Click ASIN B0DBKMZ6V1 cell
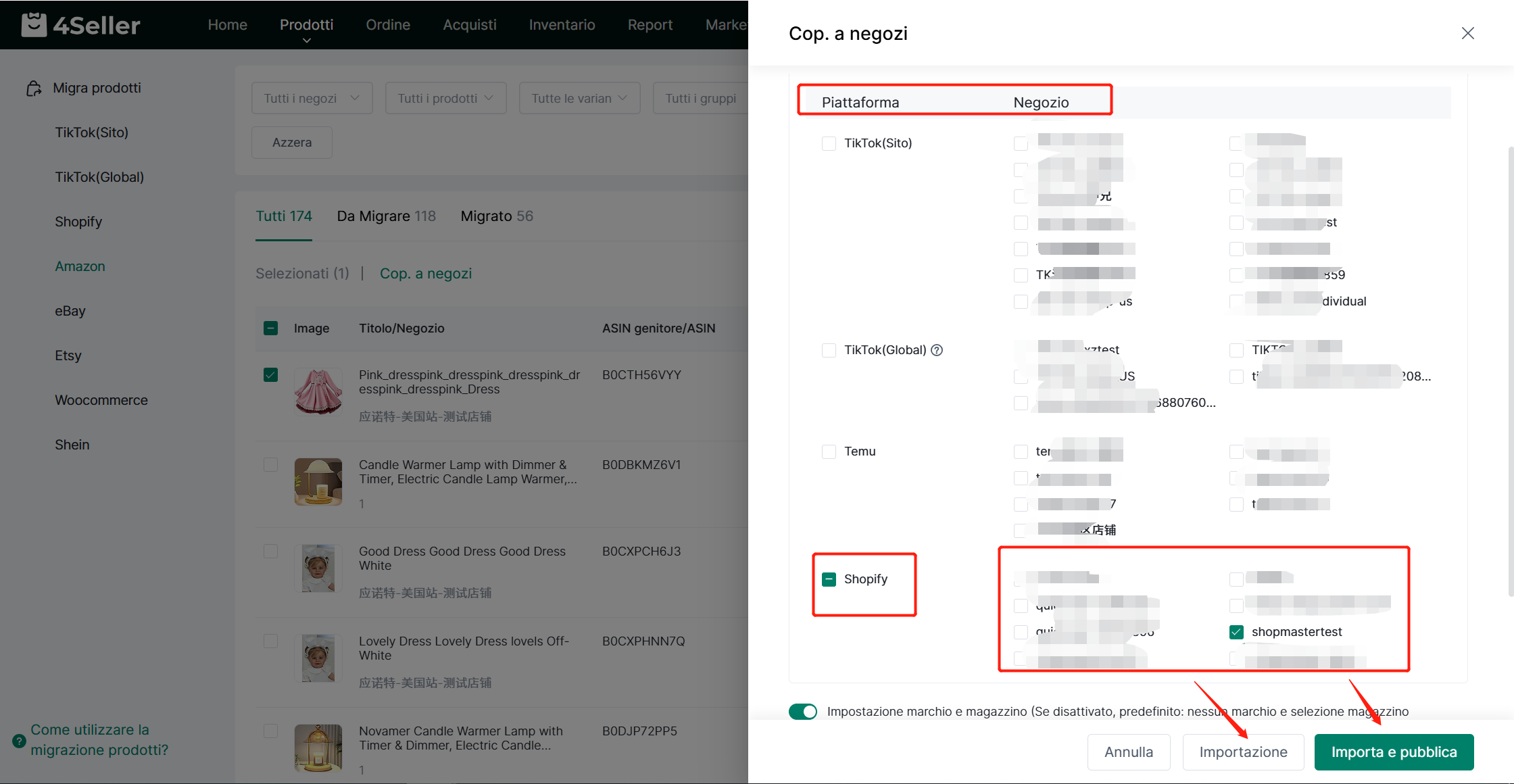The width and height of the screenshot is (1514, 784). pyautogui.click(x=641, y=465)
